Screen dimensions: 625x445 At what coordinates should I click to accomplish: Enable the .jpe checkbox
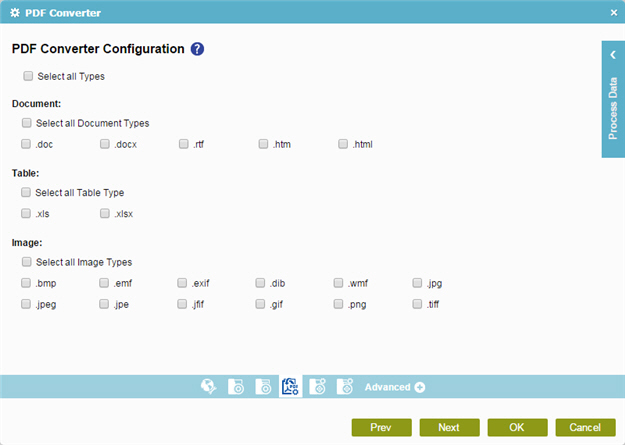tap(104, 304)
